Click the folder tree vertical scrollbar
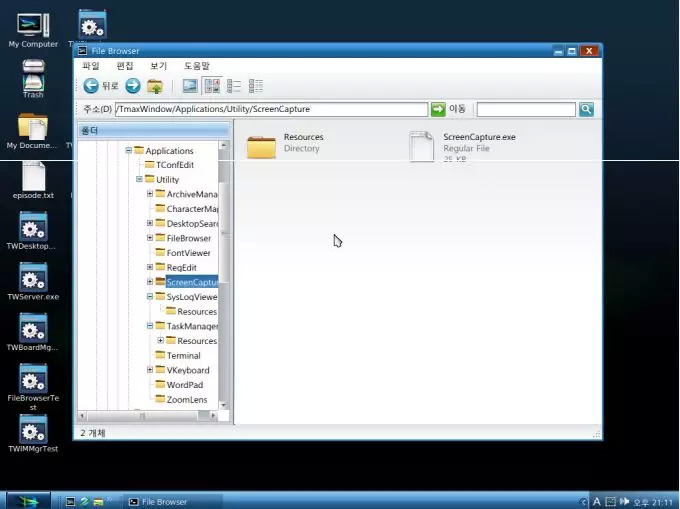 (x=224, y=250)
